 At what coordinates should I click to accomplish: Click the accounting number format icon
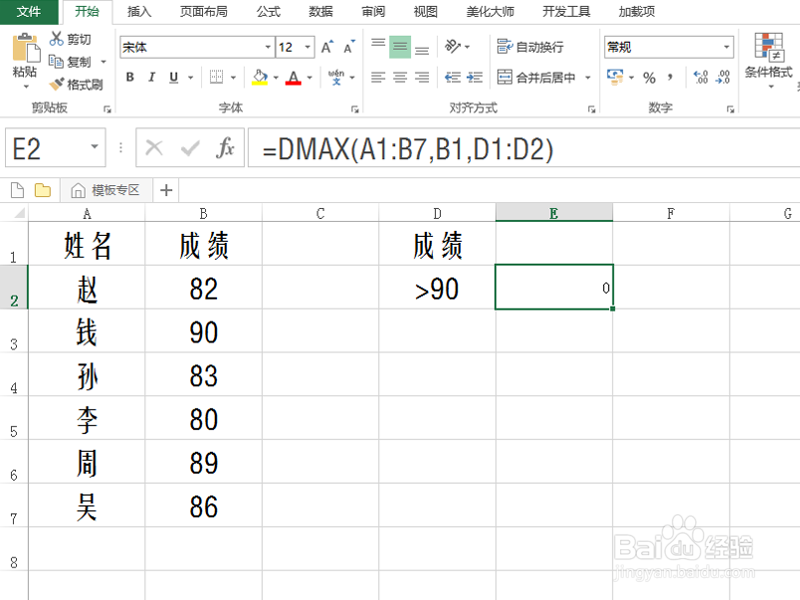[x=615, y=77]
